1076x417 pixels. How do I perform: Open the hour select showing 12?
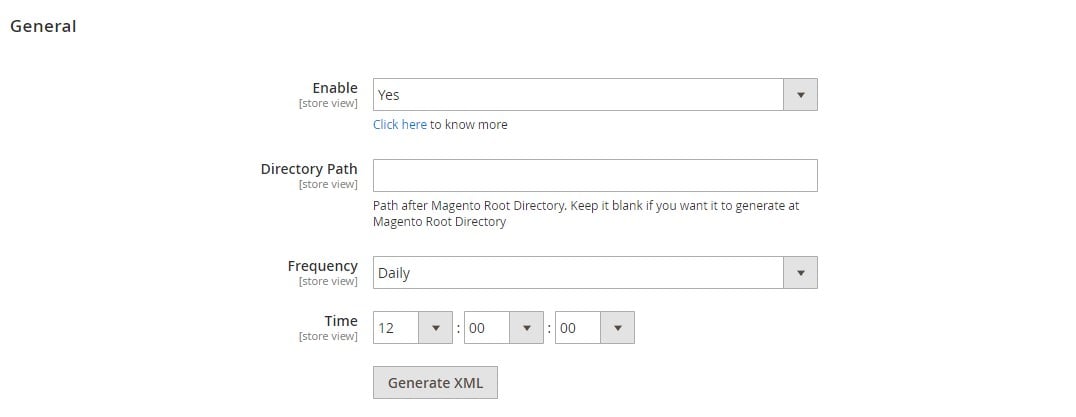(x=412, y=328)
